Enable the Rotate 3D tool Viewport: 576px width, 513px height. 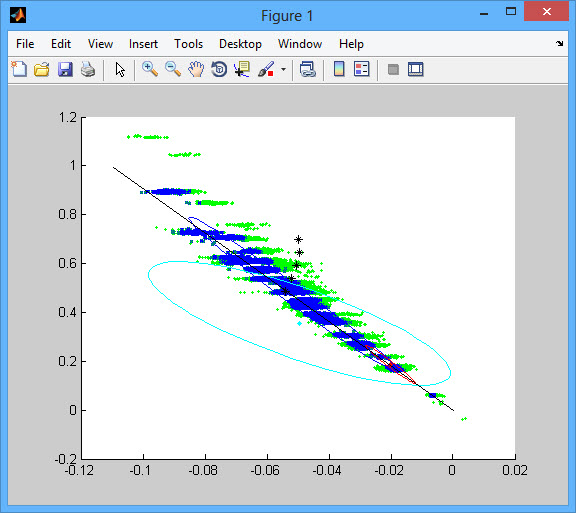coord(219,69)
